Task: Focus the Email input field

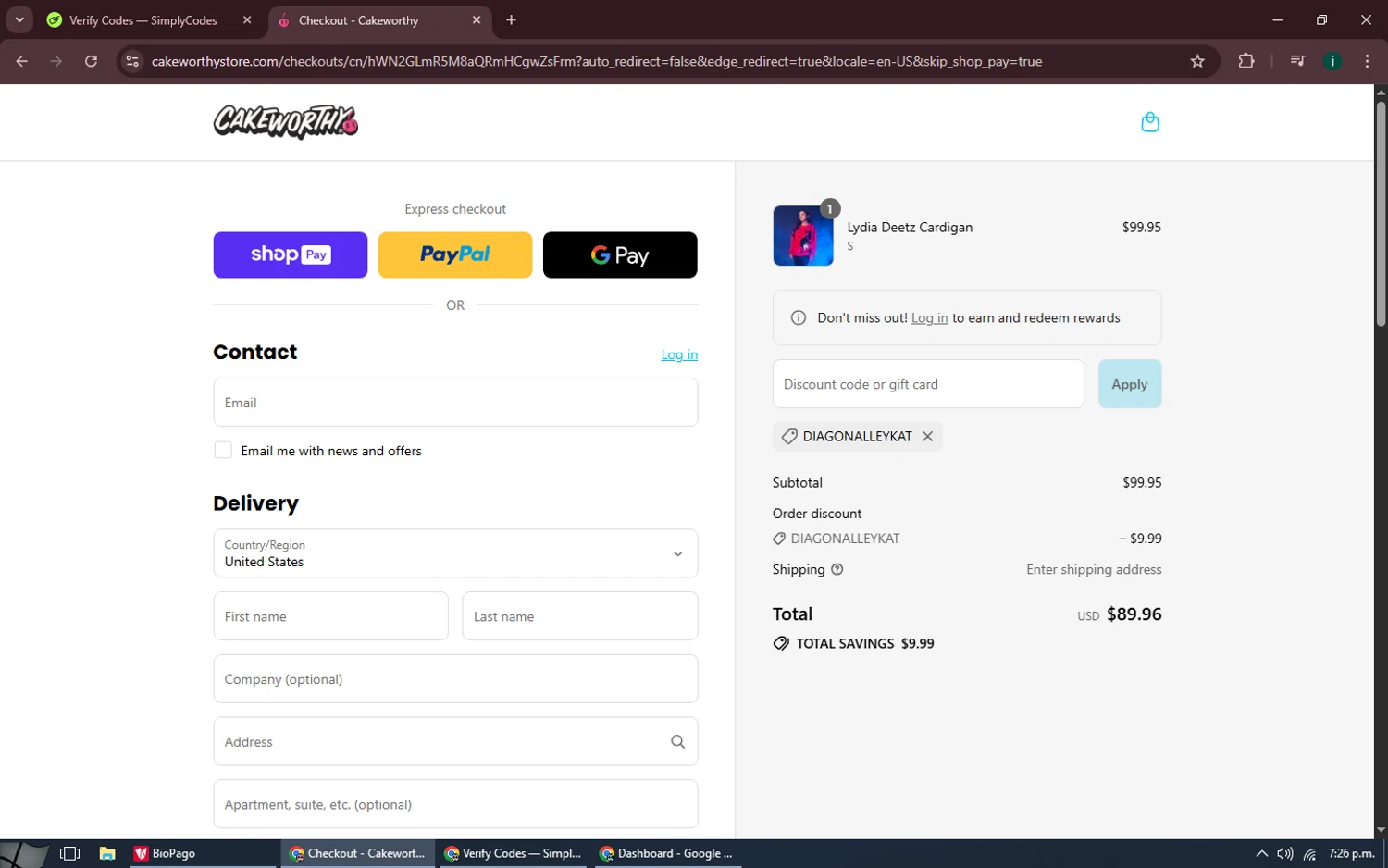Action: point(455,403)
